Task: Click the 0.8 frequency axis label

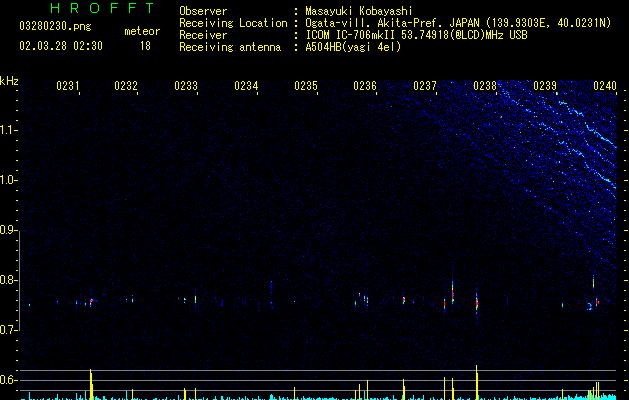Action: pyautogui.click(x=9, y=280)
